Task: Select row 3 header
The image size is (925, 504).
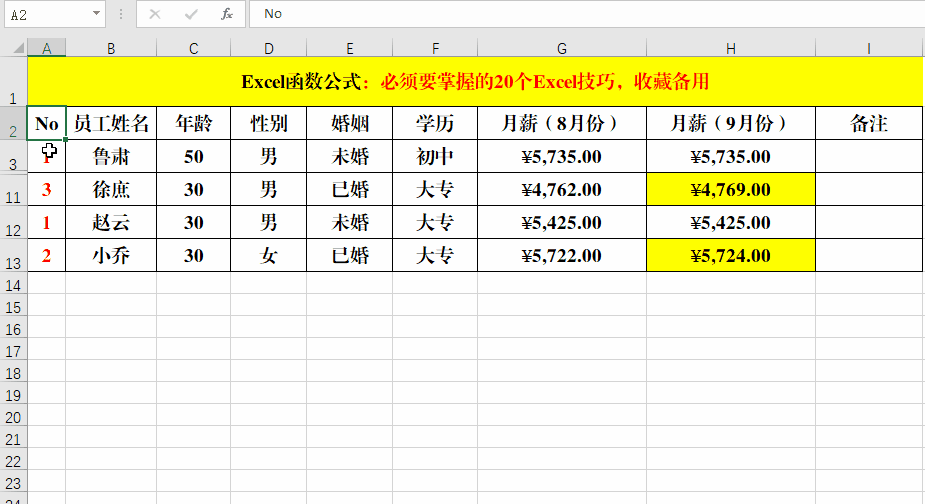Action: coord(13,156)
